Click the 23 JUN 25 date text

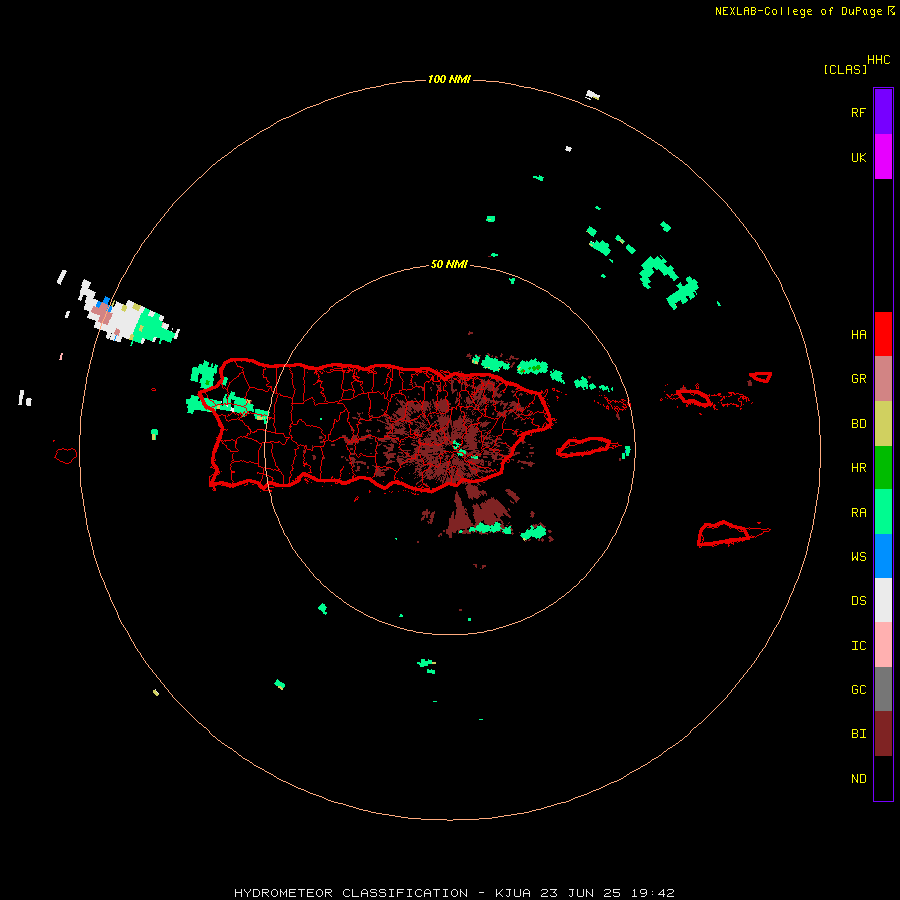coord(580,893)
